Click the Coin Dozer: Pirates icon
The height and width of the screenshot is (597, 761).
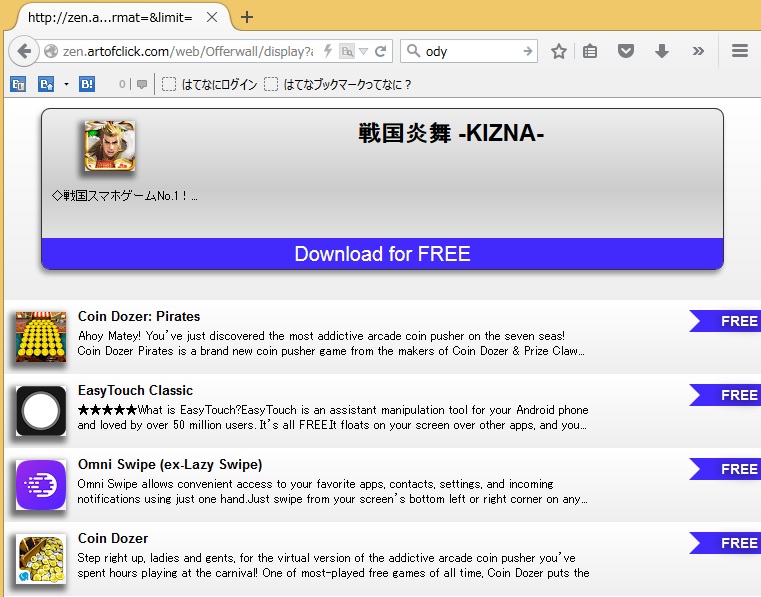click(41, 337)
